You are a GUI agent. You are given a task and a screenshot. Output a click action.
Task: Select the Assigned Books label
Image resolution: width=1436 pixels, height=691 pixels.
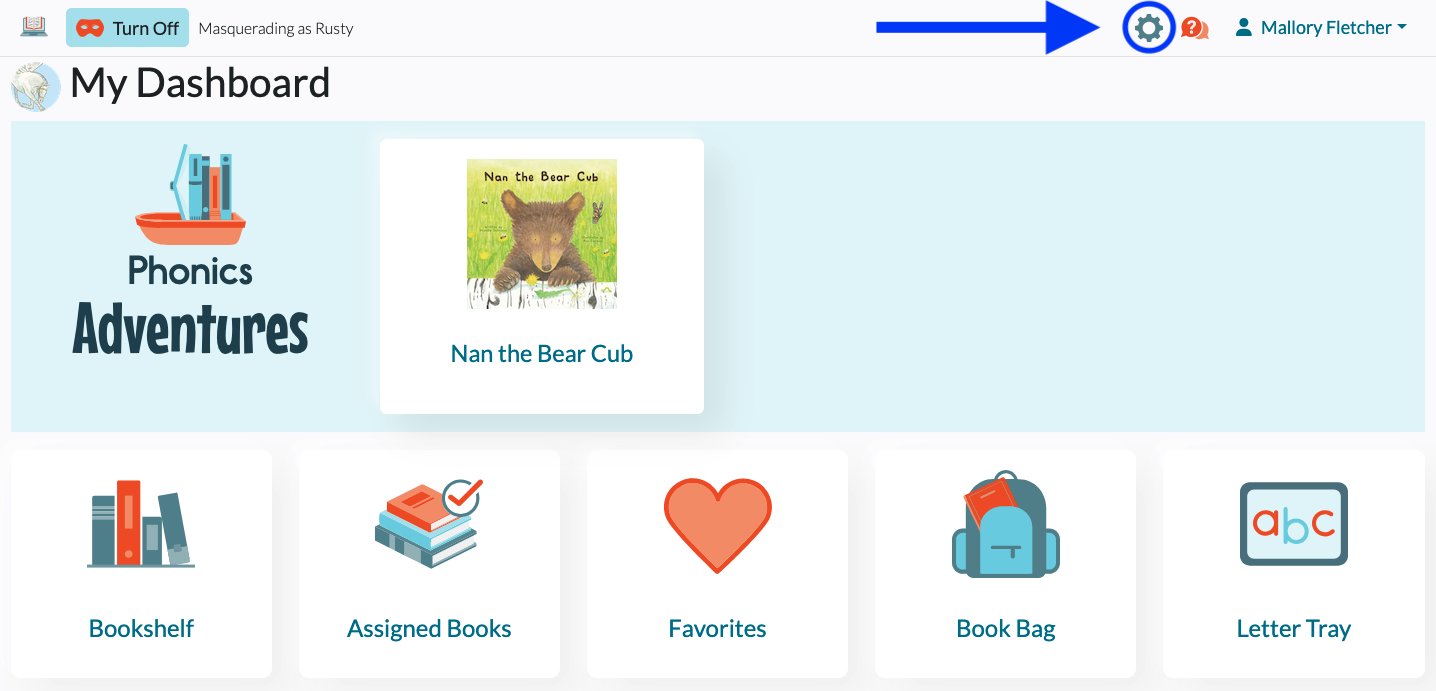pos(429,628)
